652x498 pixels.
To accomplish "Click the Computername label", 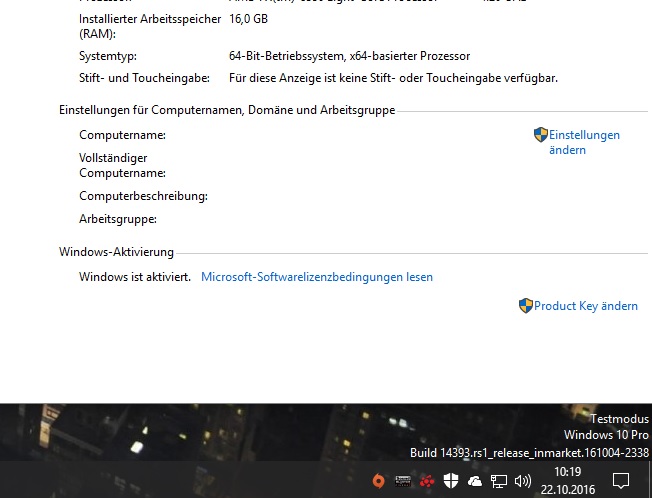I will click(122, 135).
